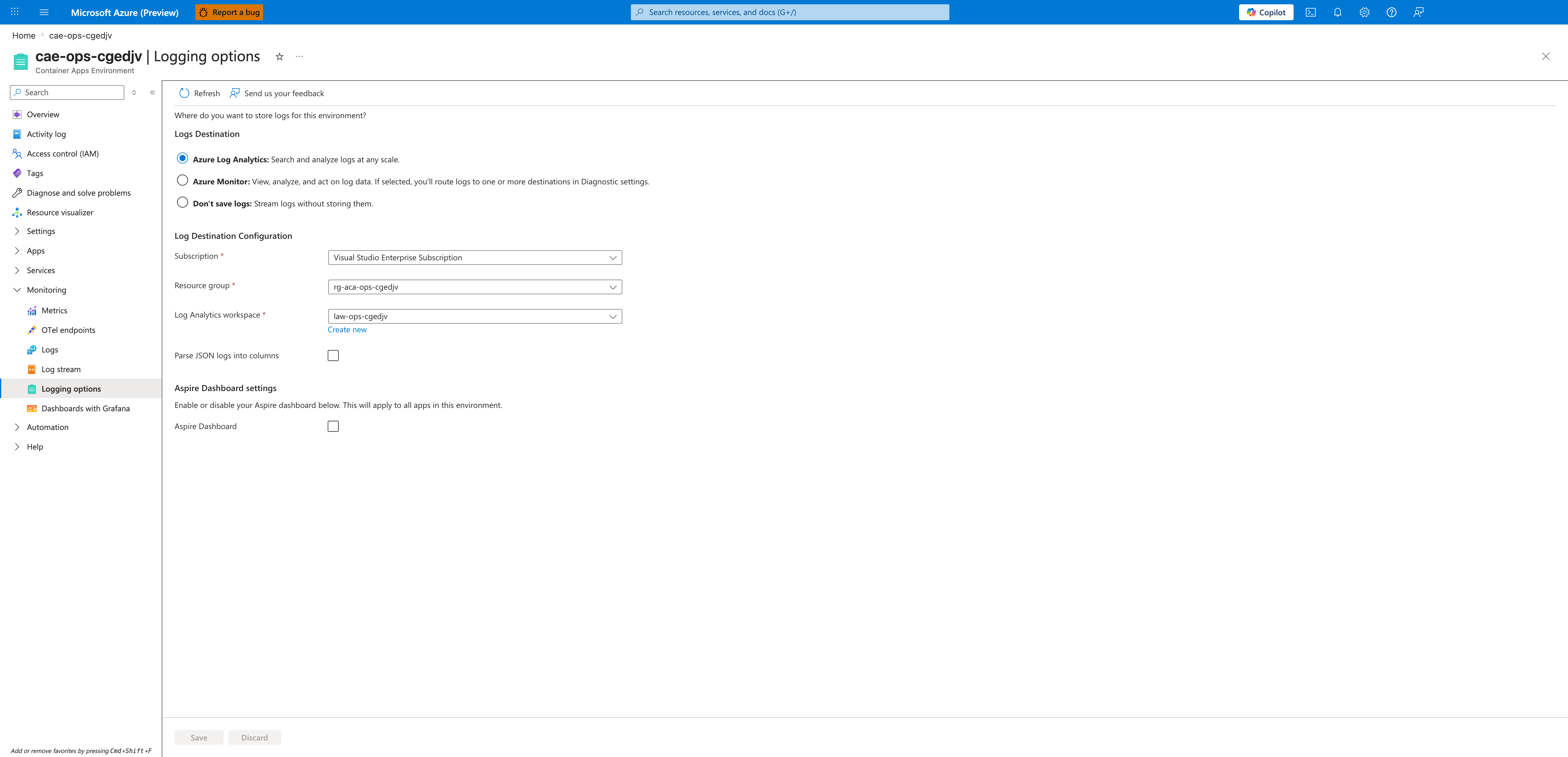Launch Cloud Shell from the top bar

pyautogui.click(x=1310, y=12)
